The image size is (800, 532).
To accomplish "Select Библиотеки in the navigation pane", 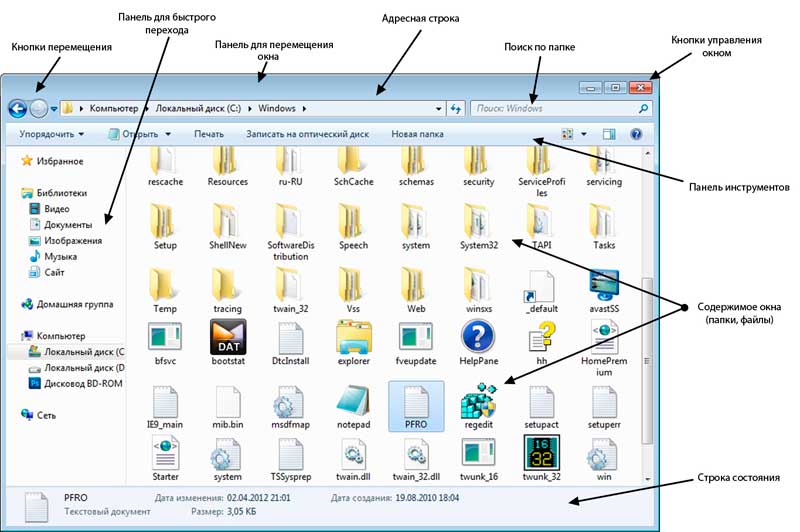I will (54, 193).
